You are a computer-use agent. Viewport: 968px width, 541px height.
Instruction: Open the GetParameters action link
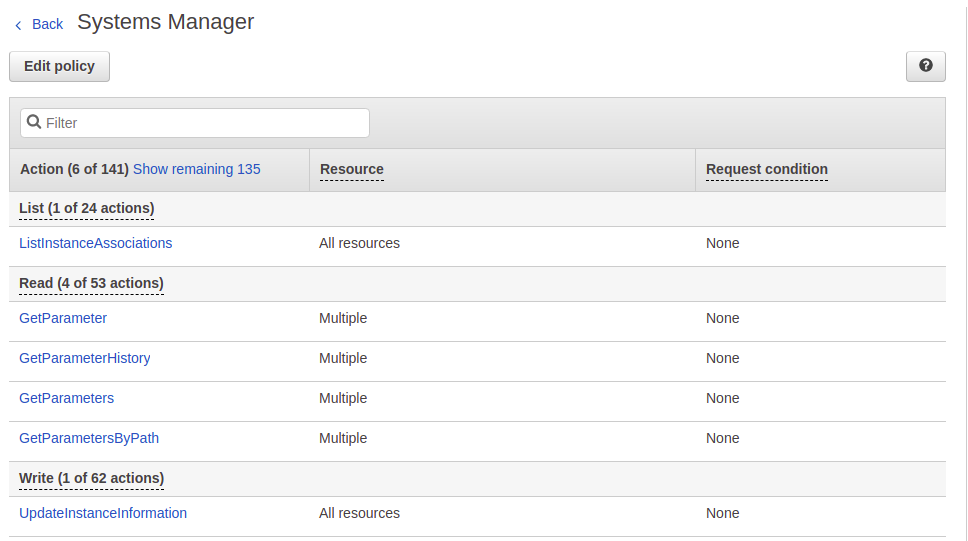(x=66, y=398)
